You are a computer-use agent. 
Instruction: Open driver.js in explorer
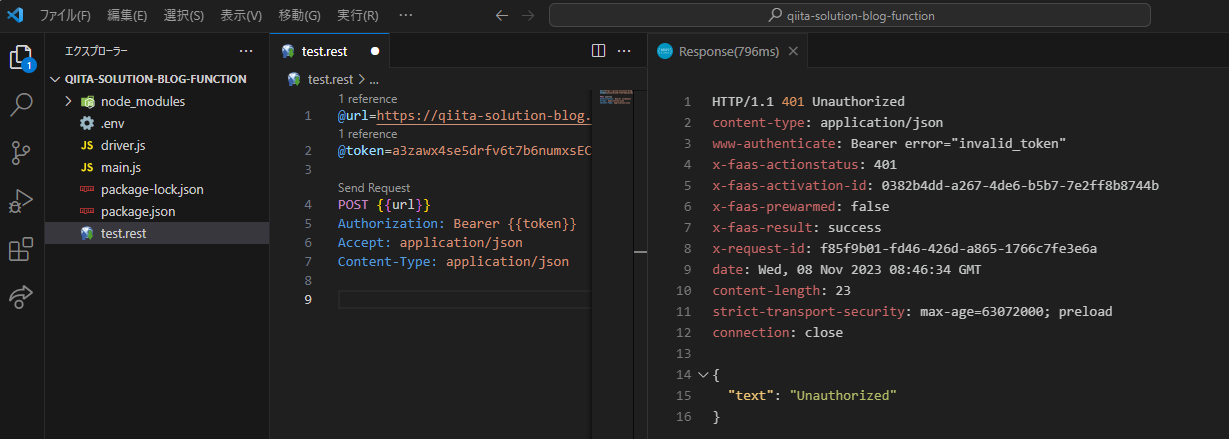[157, 145]
